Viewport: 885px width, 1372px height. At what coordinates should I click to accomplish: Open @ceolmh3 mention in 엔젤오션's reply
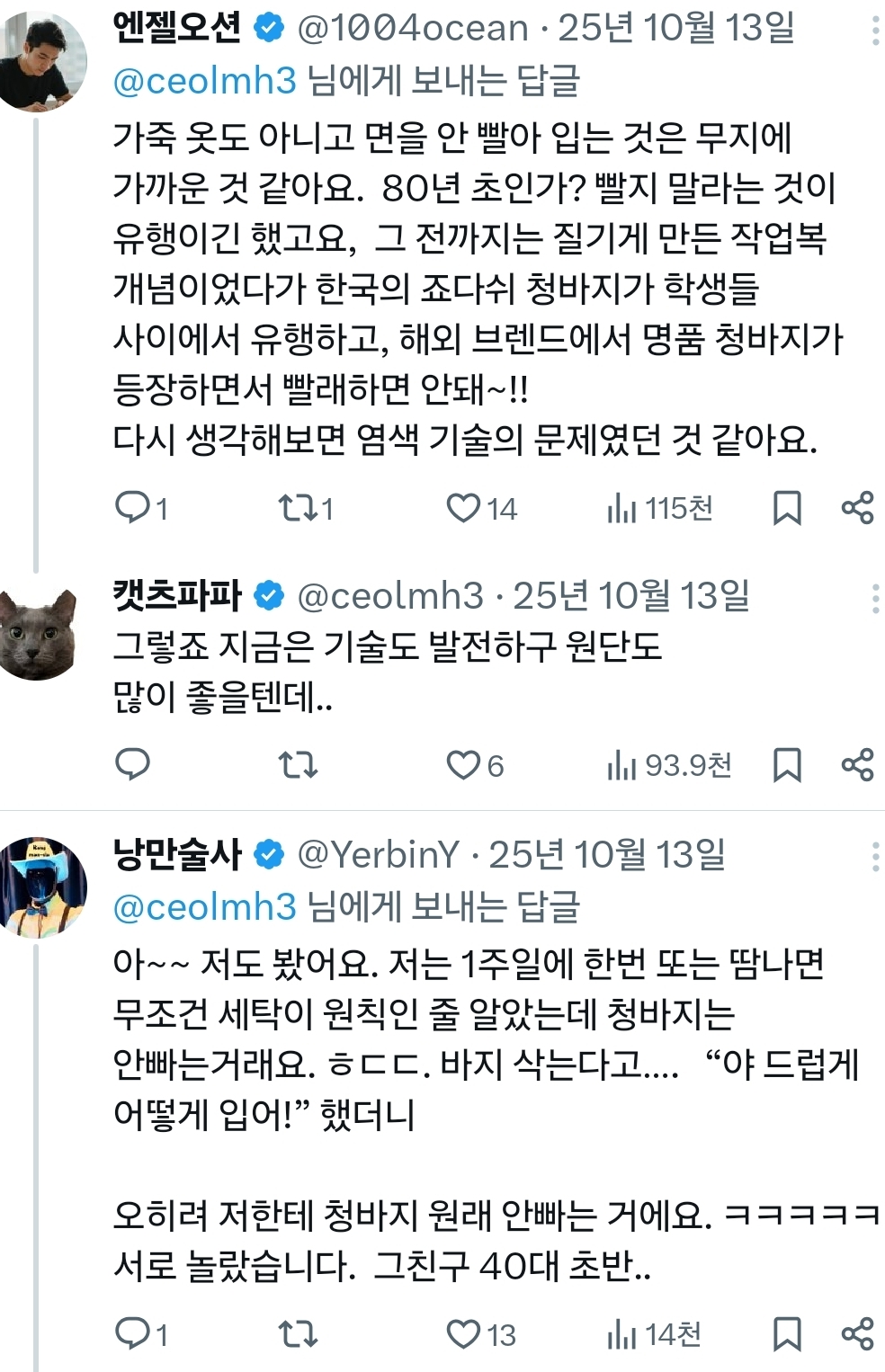coord(204,82)
